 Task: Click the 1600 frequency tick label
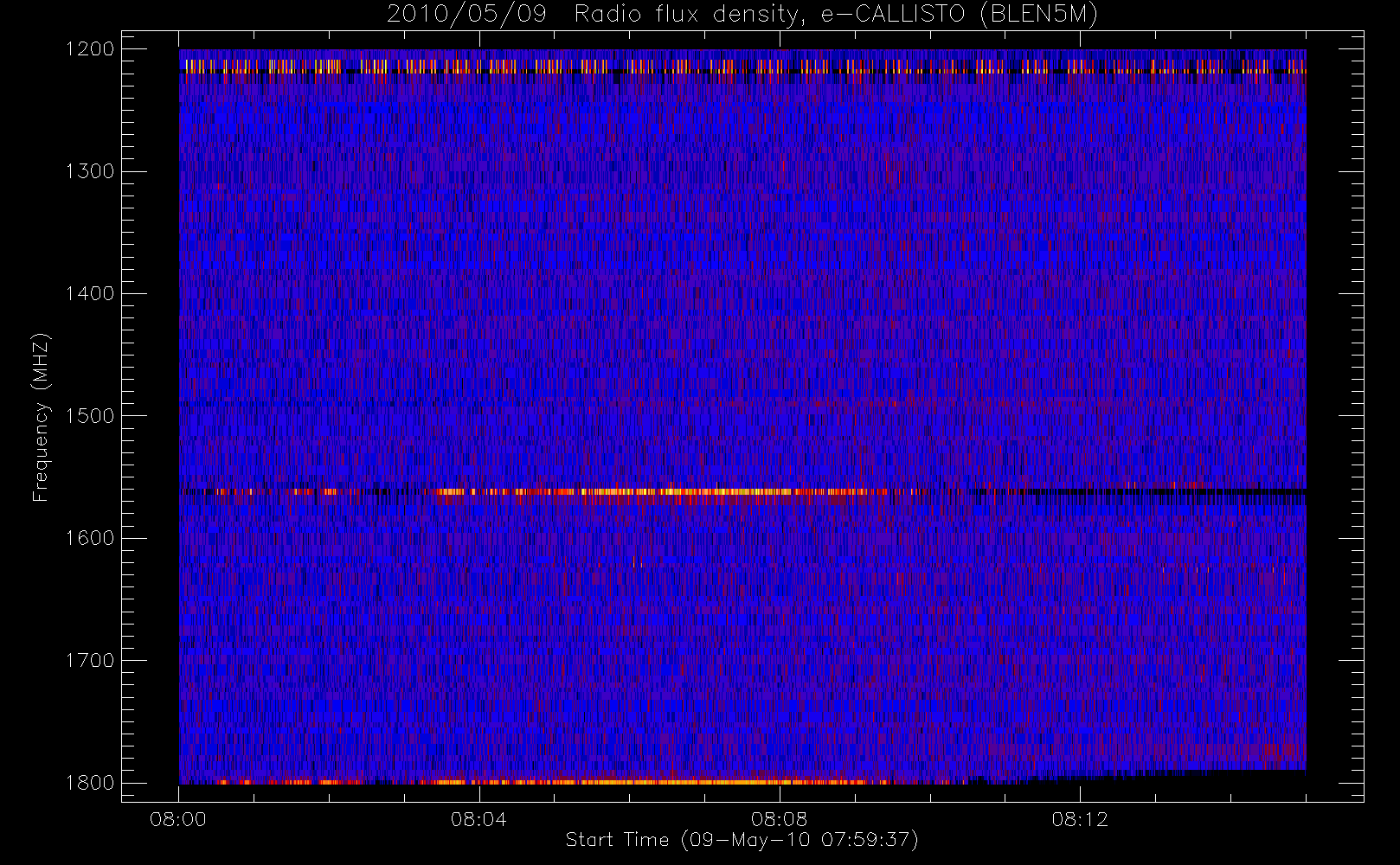click(x=90, y=538)
